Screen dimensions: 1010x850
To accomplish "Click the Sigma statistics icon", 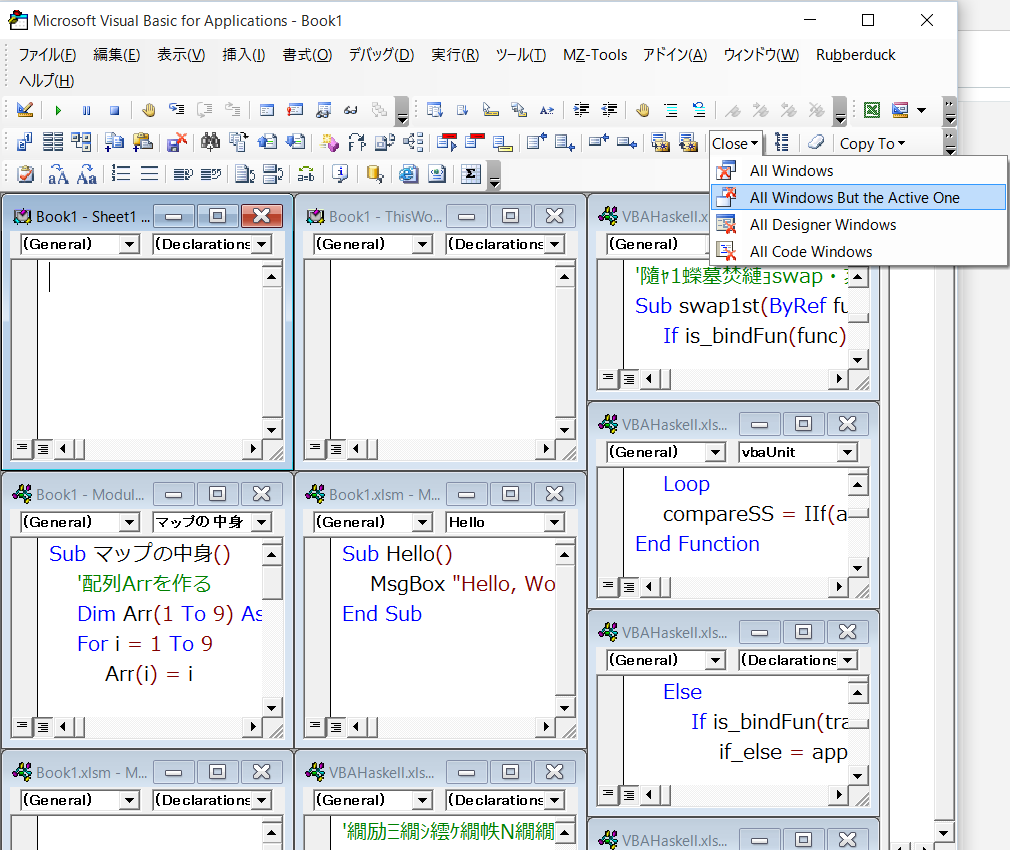I will tap(471, 174).
